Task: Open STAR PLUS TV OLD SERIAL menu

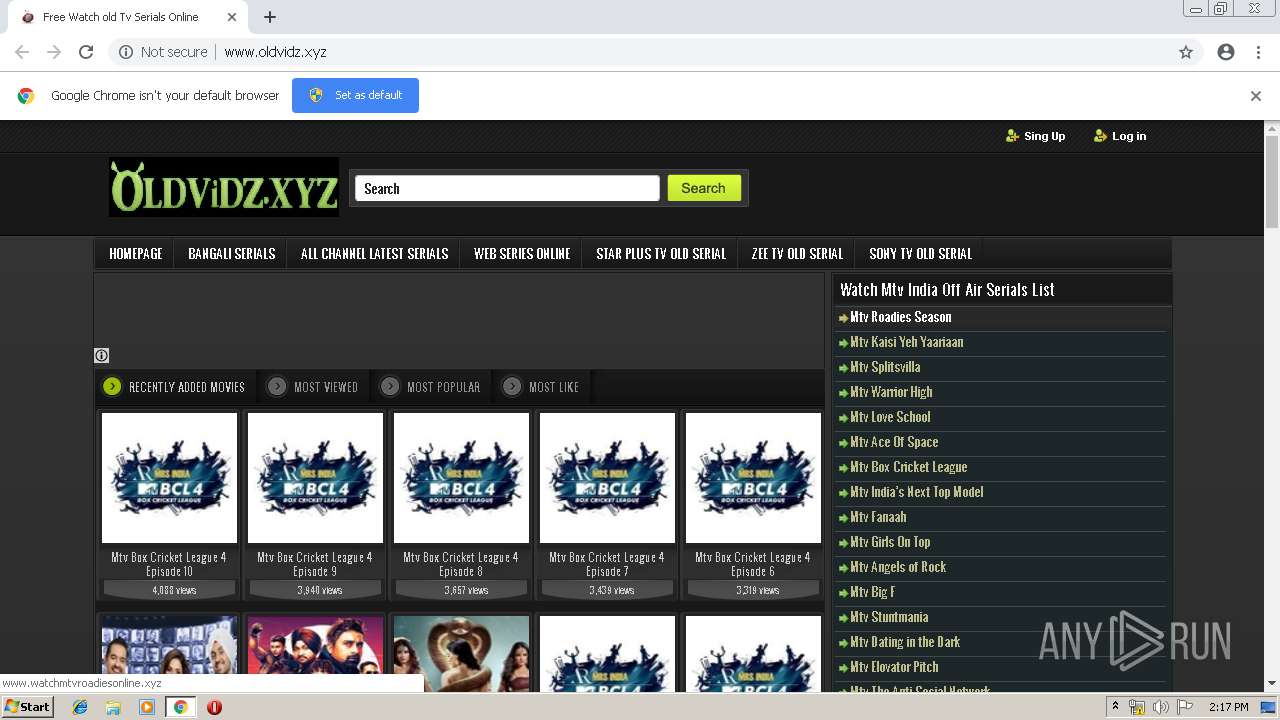Action: pyautogui.click(x=661, y=254)
